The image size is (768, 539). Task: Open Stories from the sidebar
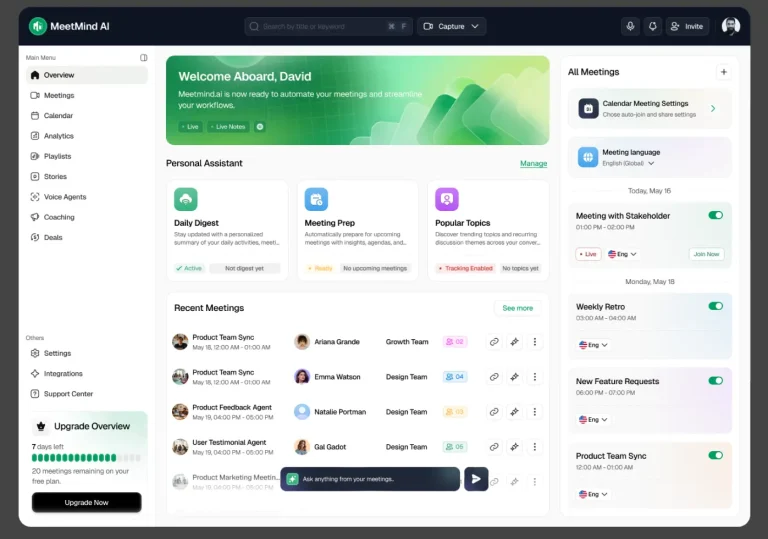point(87,176)
